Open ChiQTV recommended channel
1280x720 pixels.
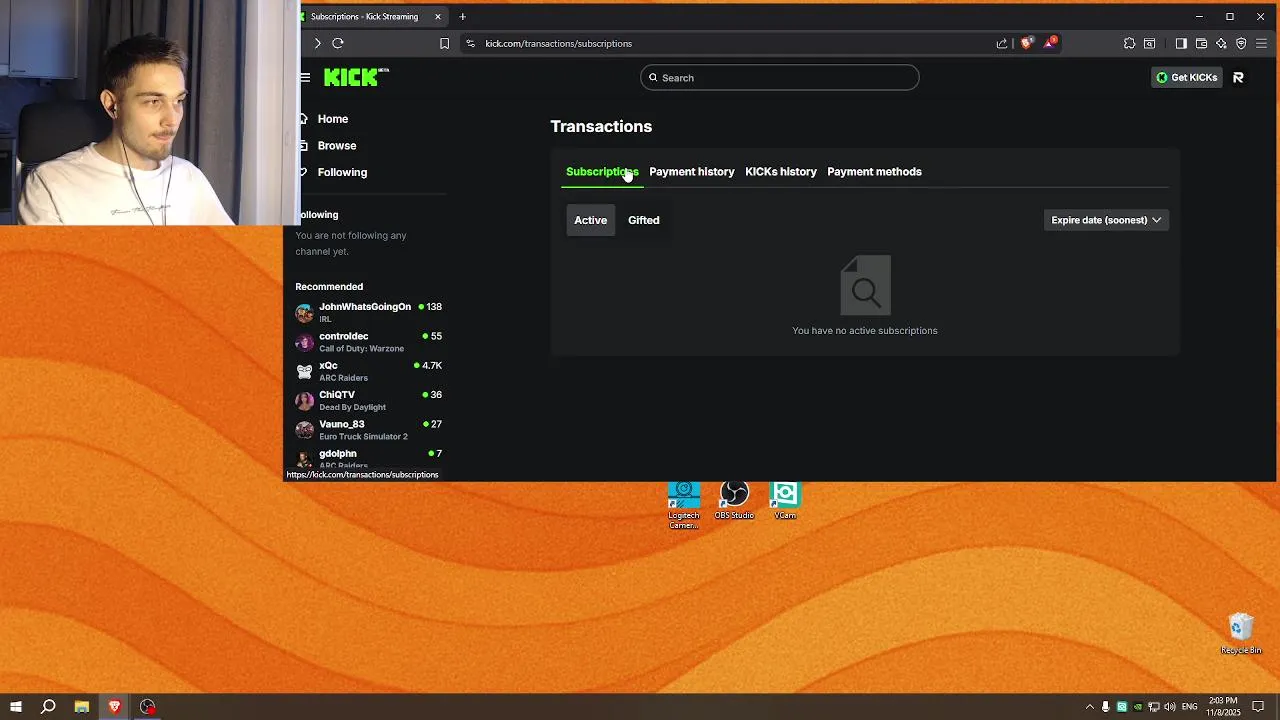pos(368,400)
